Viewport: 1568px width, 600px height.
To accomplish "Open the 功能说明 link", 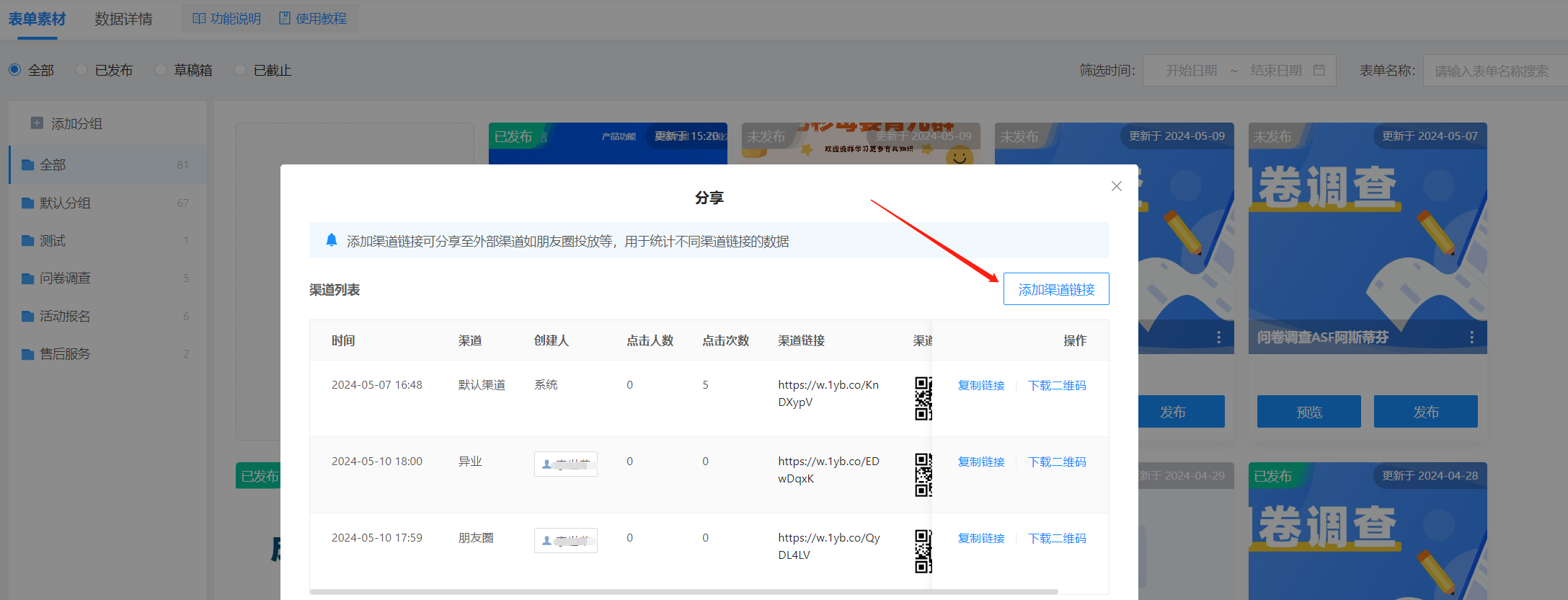I will [x=227, y=18].
